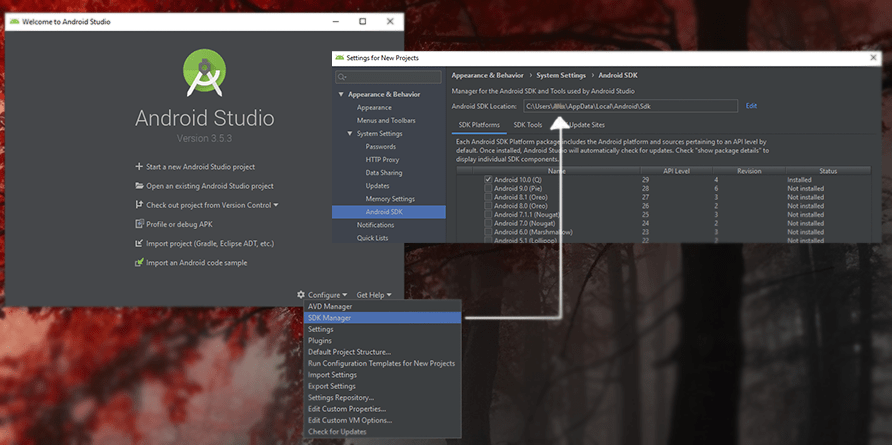This screenshot has width=892, height=445.
Task: Check the Android 8.0 (Oreo) checkbox
Action: (488, 205)
